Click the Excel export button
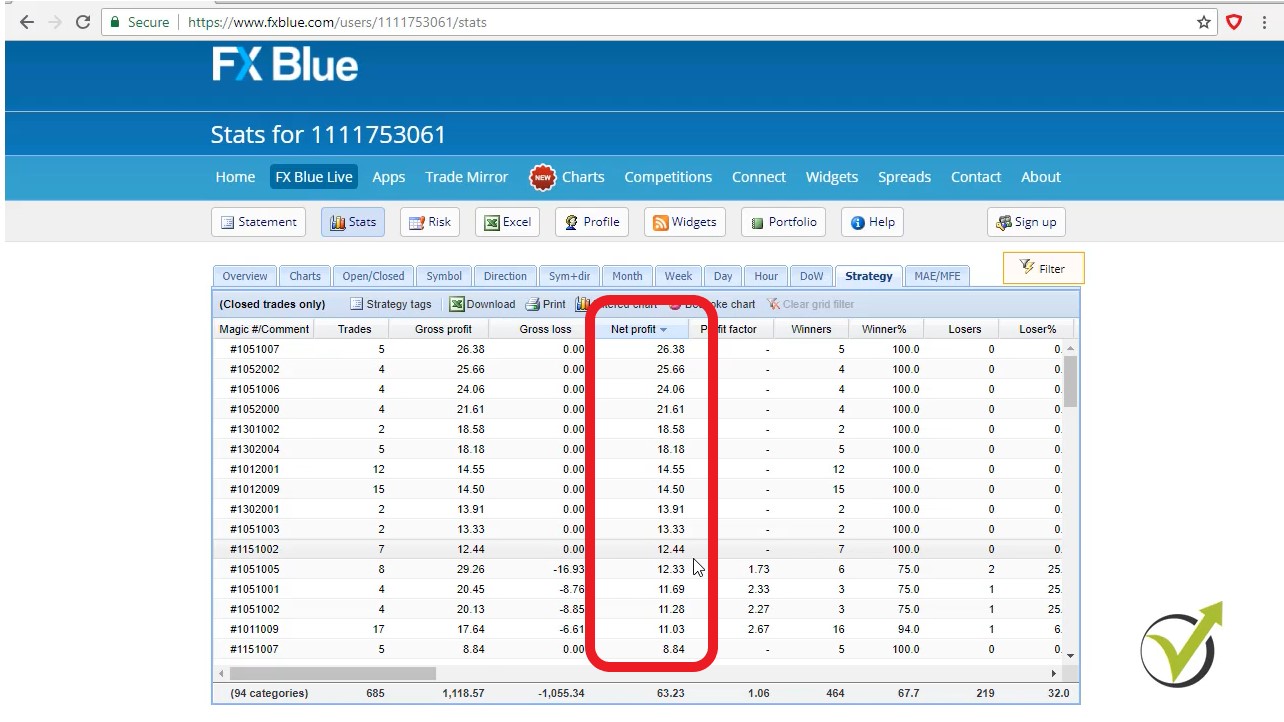 coord(507,222)
